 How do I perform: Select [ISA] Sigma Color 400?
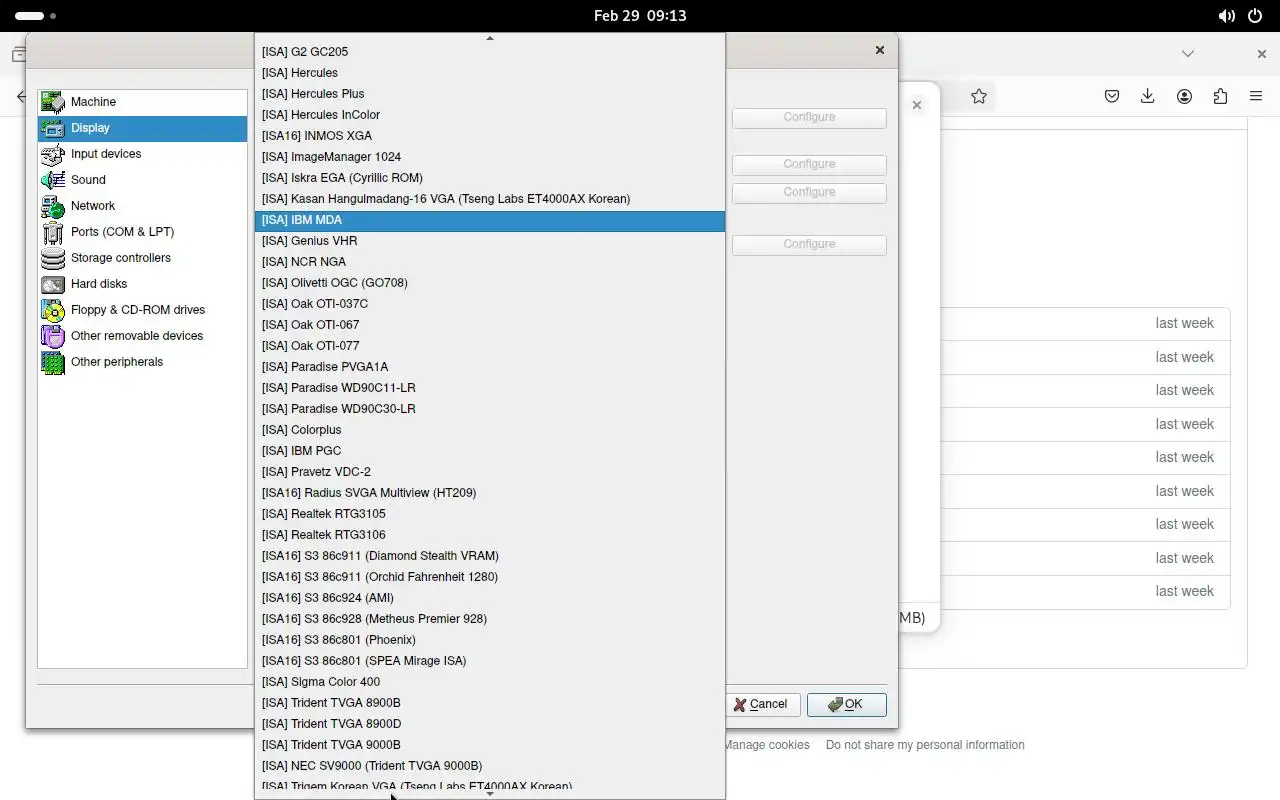[x=490, y=682]
